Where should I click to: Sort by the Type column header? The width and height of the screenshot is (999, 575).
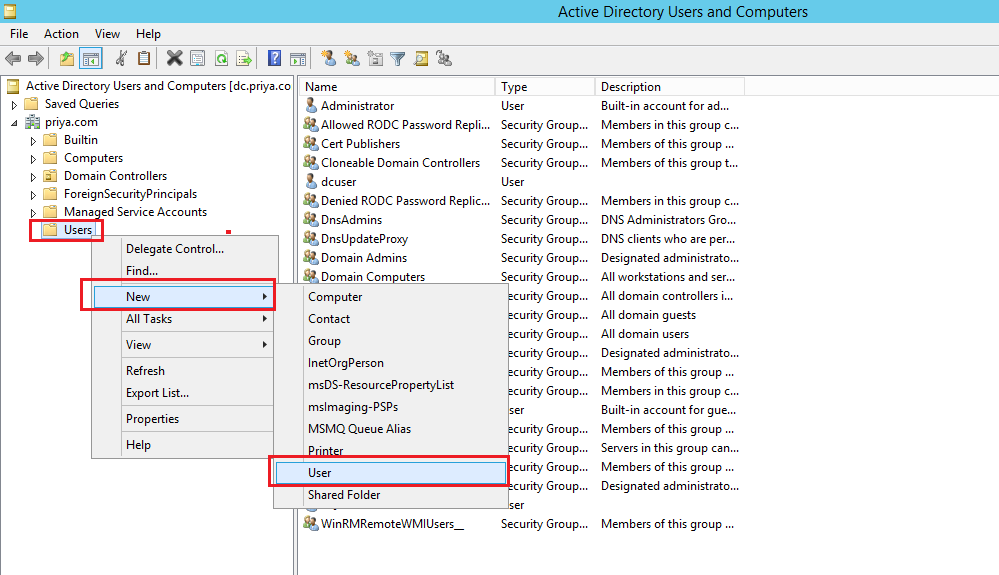pyautogui.click(x=545, y=87)
